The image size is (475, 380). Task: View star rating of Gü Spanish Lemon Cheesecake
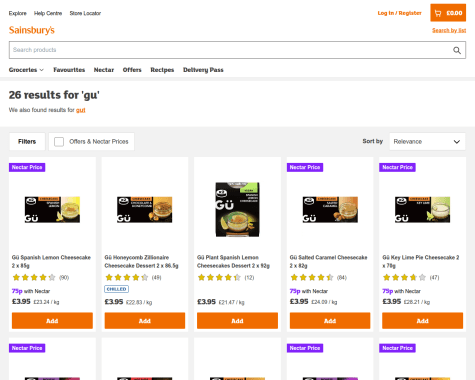pyautogui.click(x=34, y=277)
